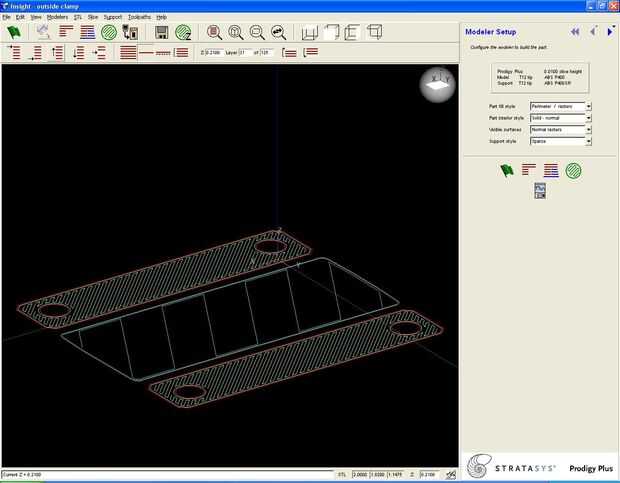Toggle the layer range display icon
This screenshot has height=483, width=620.
coord(181,52)
